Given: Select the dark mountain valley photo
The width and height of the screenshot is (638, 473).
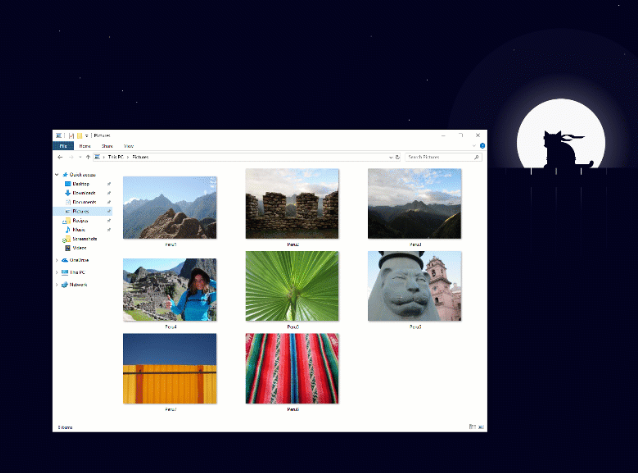Looking at the screenshot, I should tap(415, 204).
